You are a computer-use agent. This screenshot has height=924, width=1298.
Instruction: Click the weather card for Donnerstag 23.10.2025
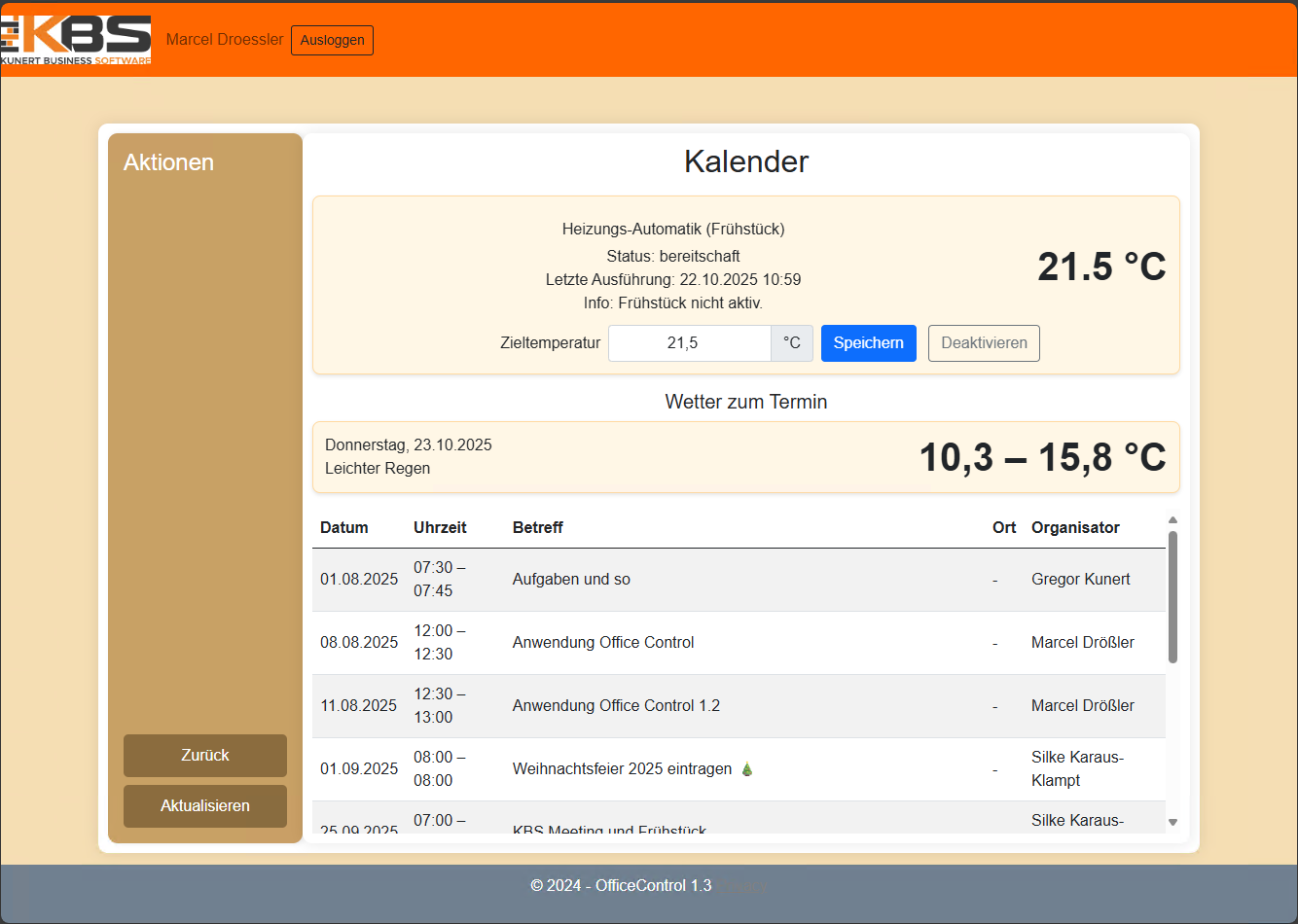tap(746, 457)
